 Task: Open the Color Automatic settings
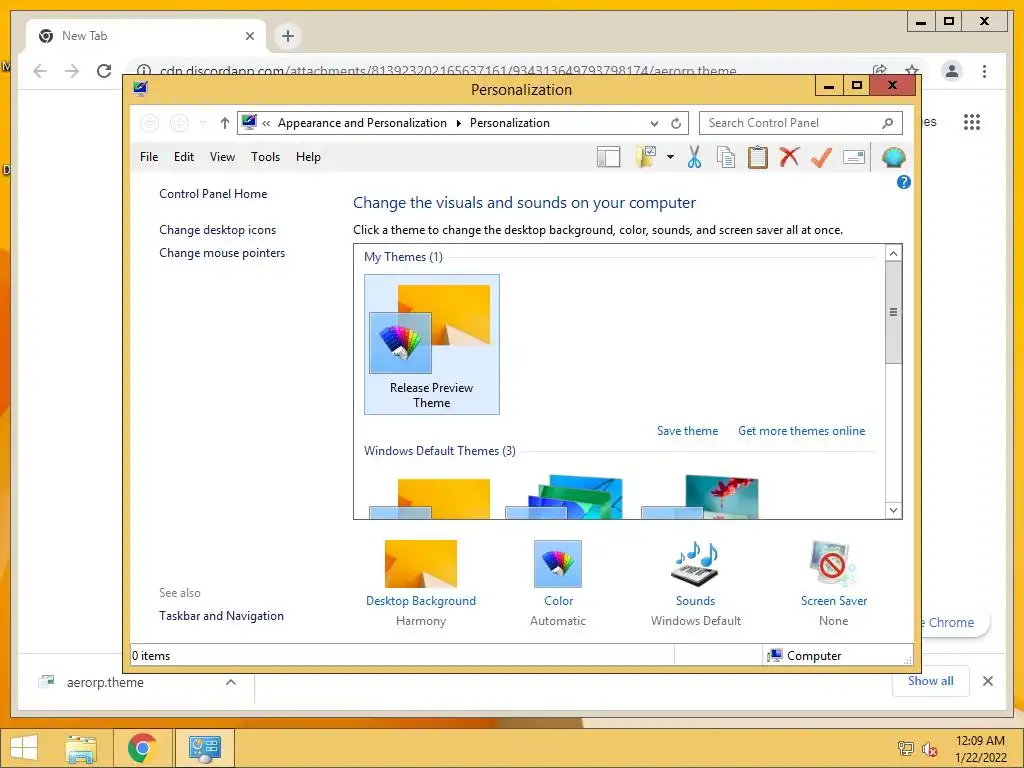(x=558, y=583)
